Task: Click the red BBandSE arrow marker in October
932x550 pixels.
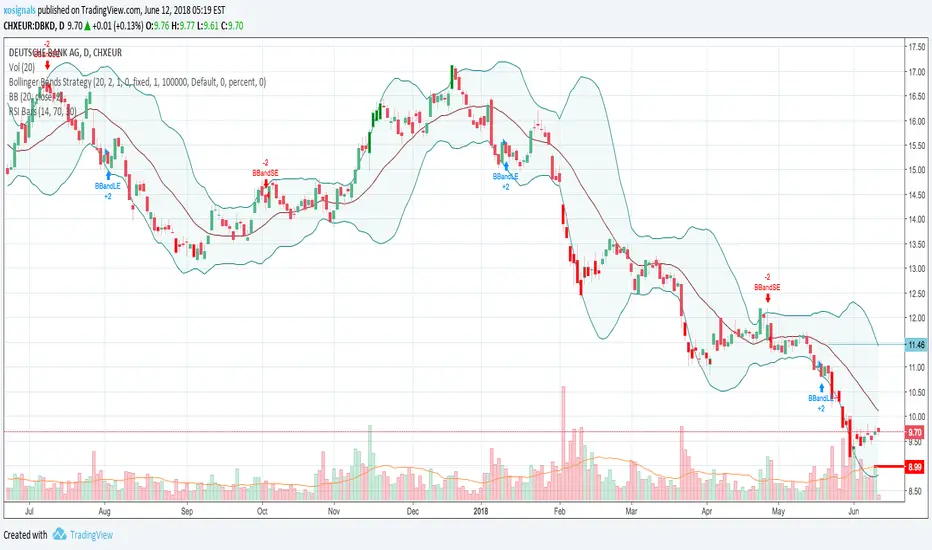Action: [265, 183]
